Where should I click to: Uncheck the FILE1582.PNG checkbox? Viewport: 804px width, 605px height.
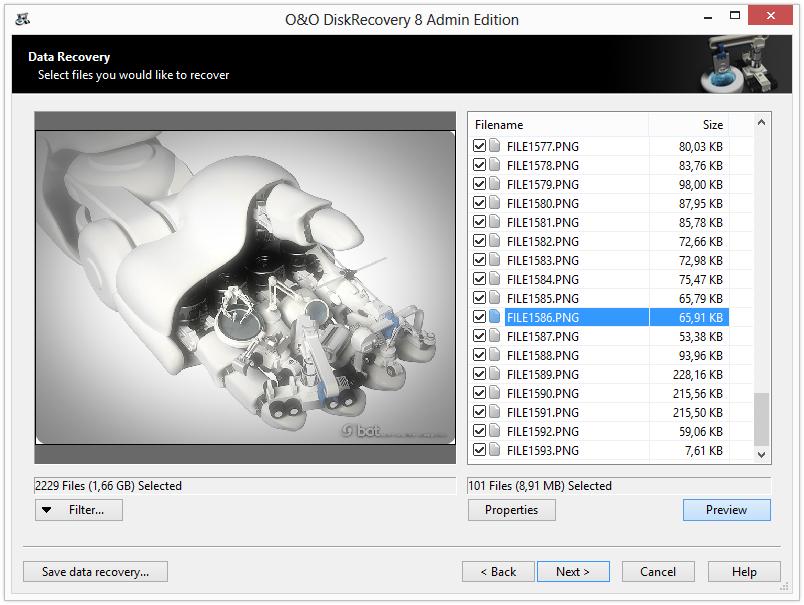pos(479,241)
